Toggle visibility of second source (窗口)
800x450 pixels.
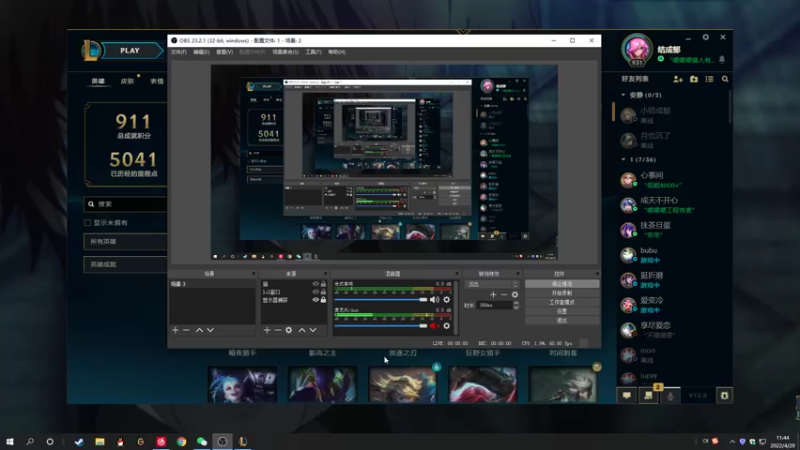(315, 292)
